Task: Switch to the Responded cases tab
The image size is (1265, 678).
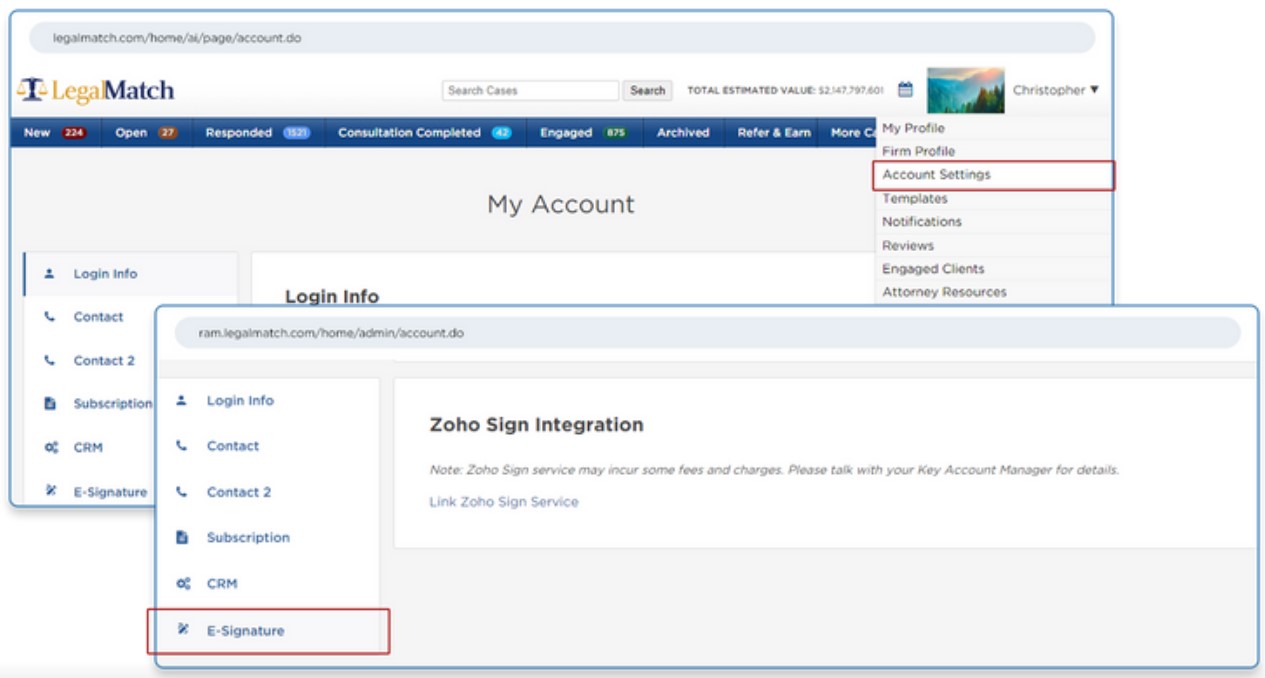Action: coord(257,133)
